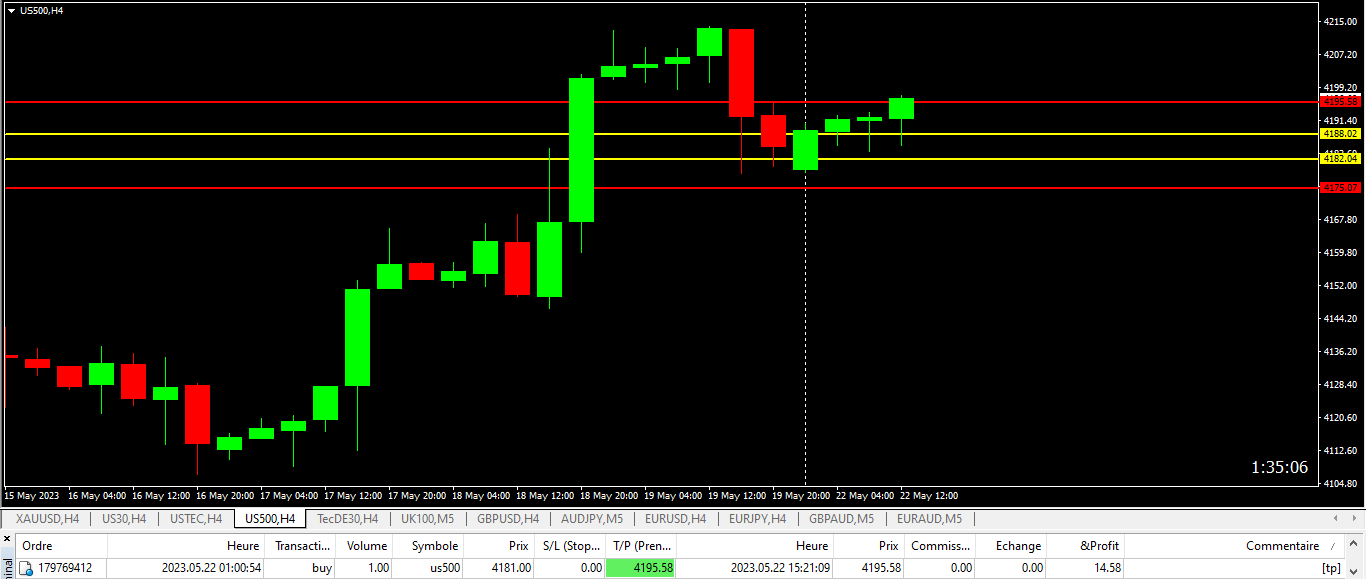Viewport: 1366px width, 579px height.
Task: Select the yellow 4182.04 price line label
Action: tap(1340, 158)
